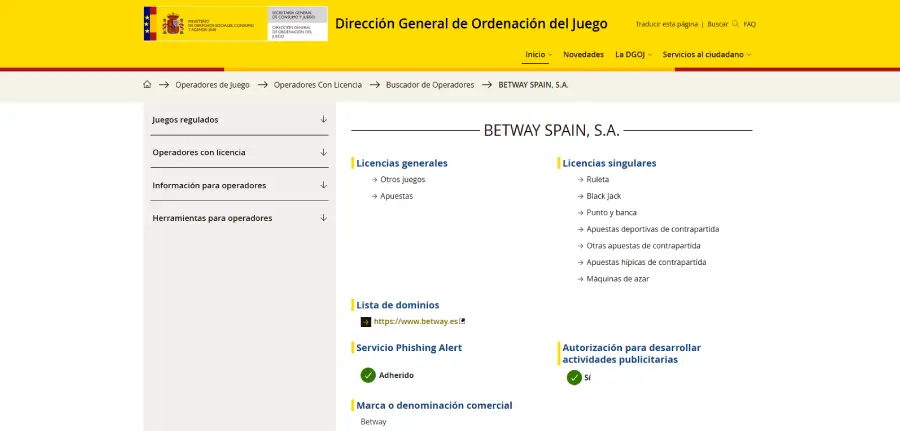Open the La DGOJ dropdown menu
This screenshot has height=431, width=900.
(633, 55)
